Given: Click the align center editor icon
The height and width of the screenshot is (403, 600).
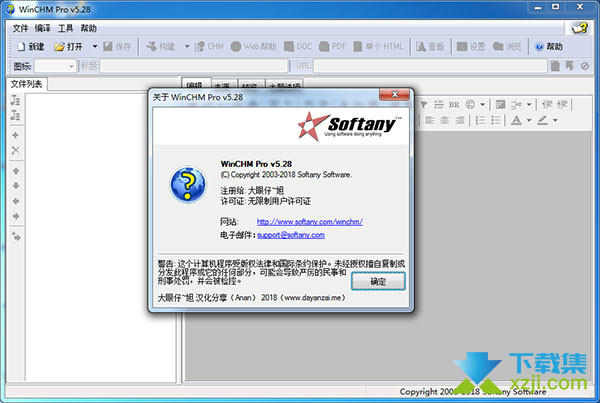Looking at the screenshot, I should (444, 120).
